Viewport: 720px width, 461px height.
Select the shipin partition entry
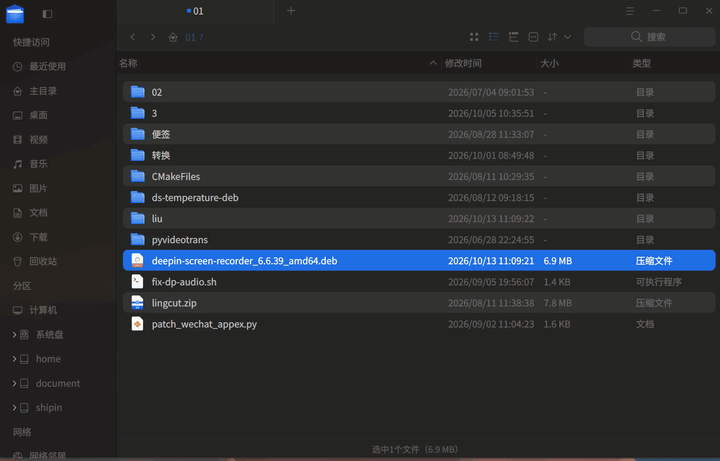[49, 408]
